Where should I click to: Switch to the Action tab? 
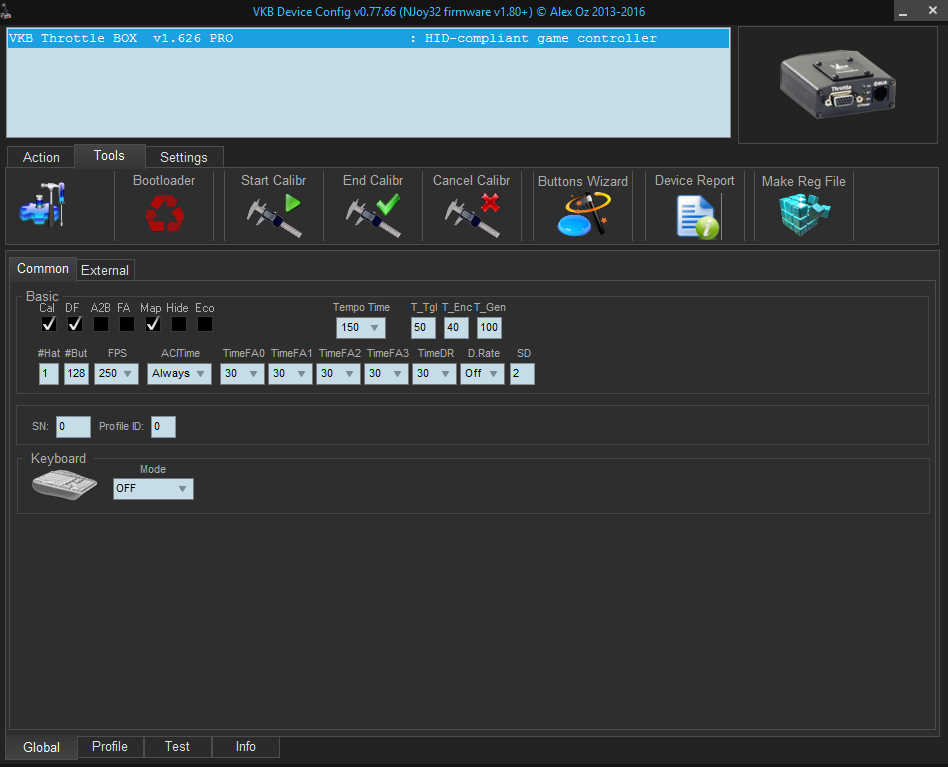[41, 157]
